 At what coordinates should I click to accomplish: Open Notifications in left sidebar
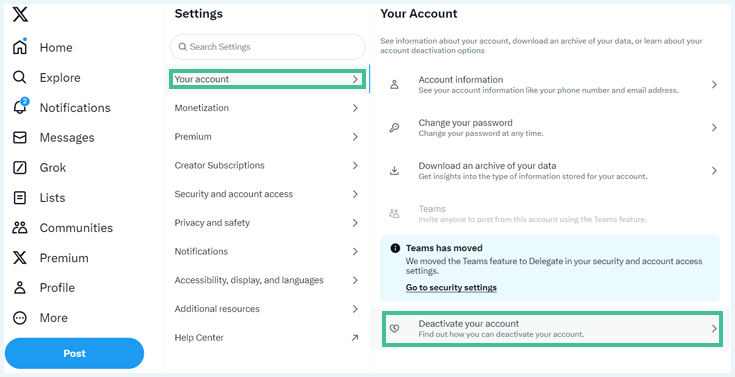pos(75,107)
